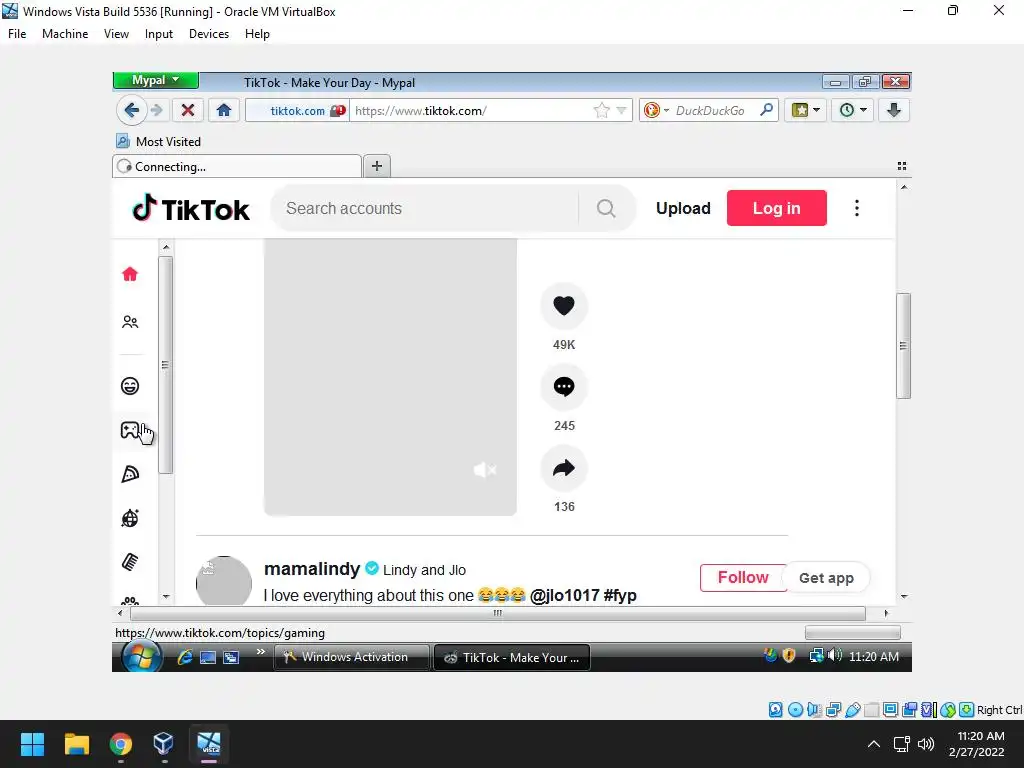
Task: Go forward with the browser forward arrow
Action: pos(156,110)
